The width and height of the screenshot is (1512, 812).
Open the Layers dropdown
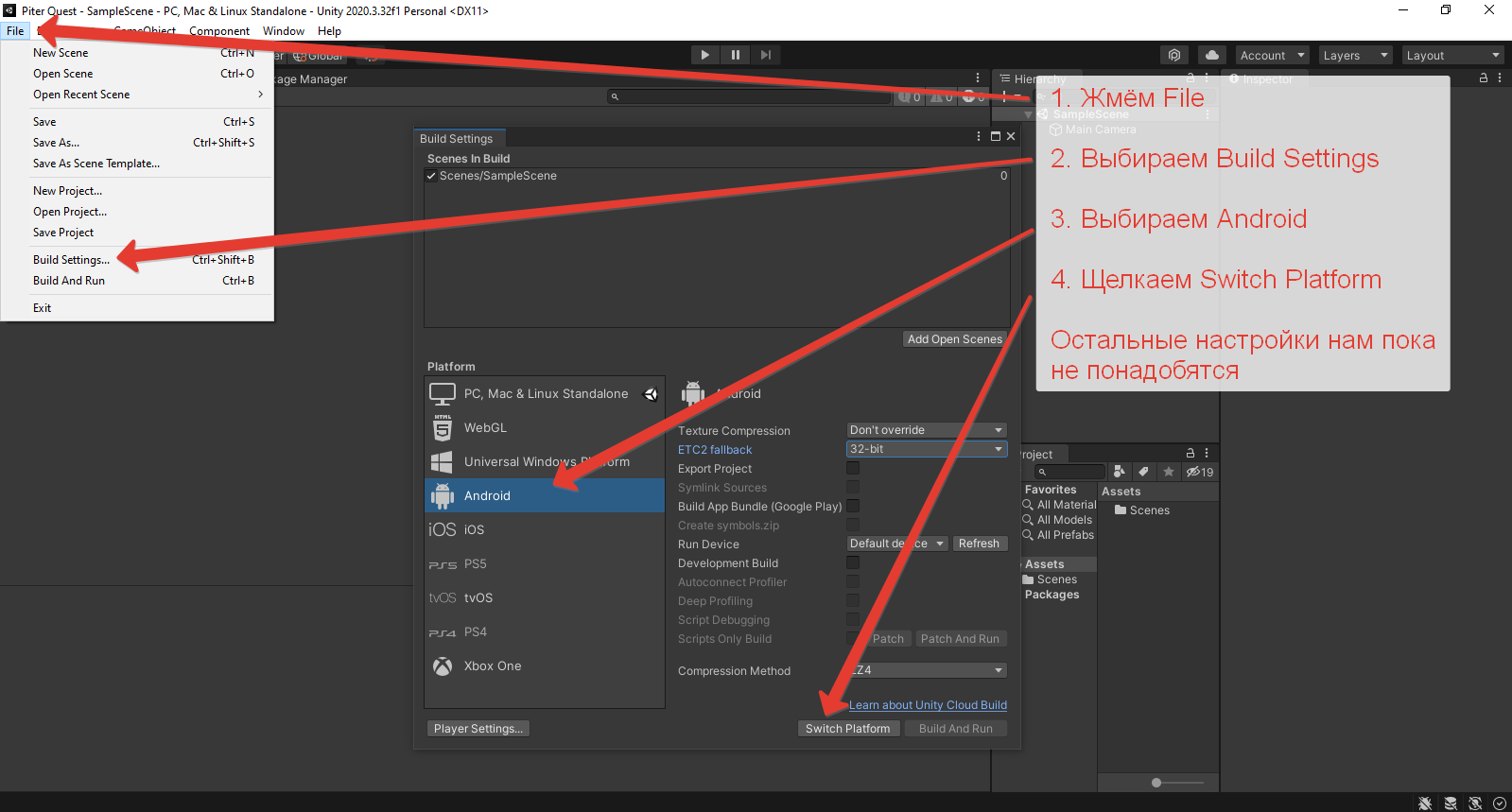1355,55
